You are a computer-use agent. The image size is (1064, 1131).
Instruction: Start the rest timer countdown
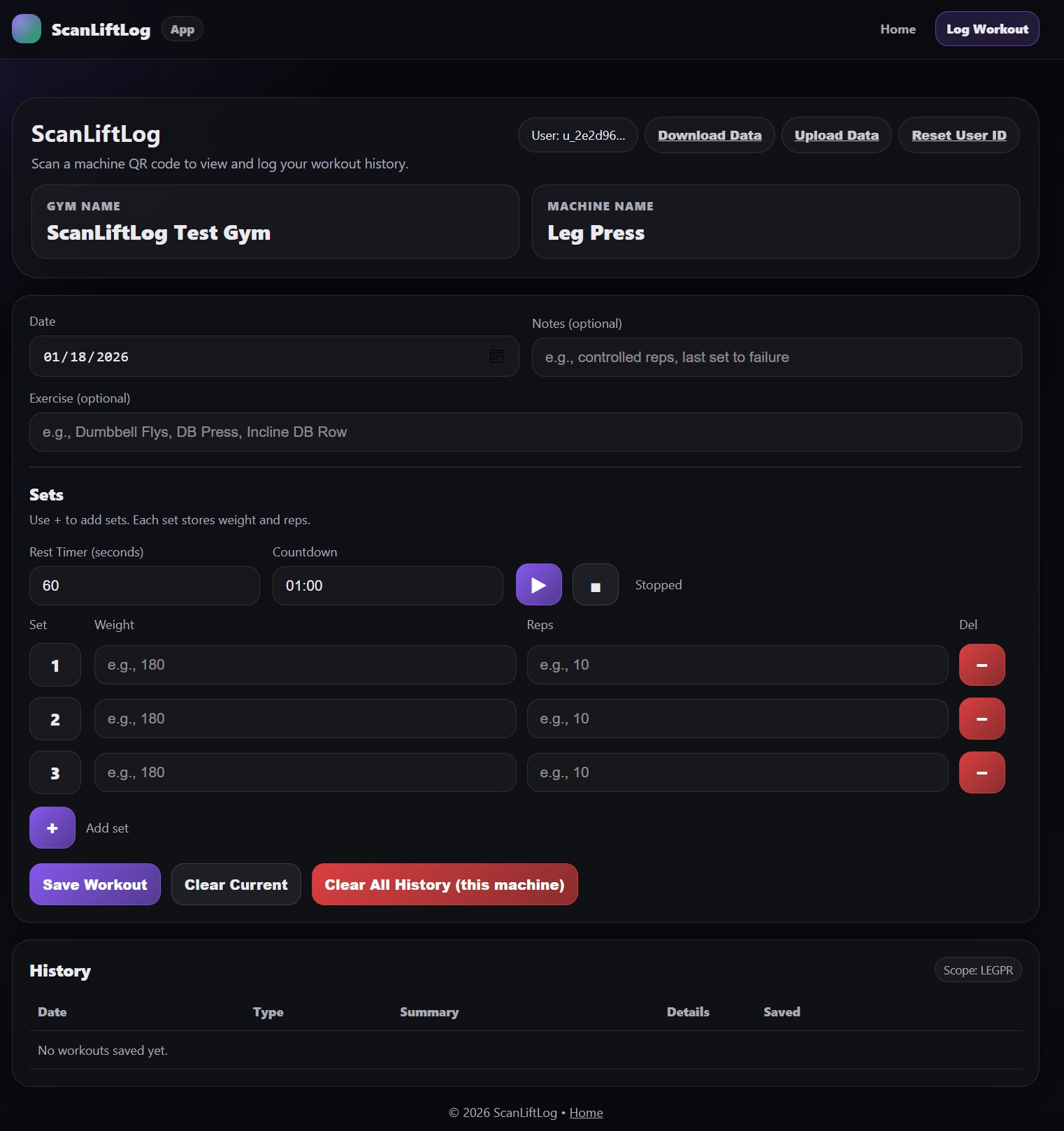pos(538,584)
